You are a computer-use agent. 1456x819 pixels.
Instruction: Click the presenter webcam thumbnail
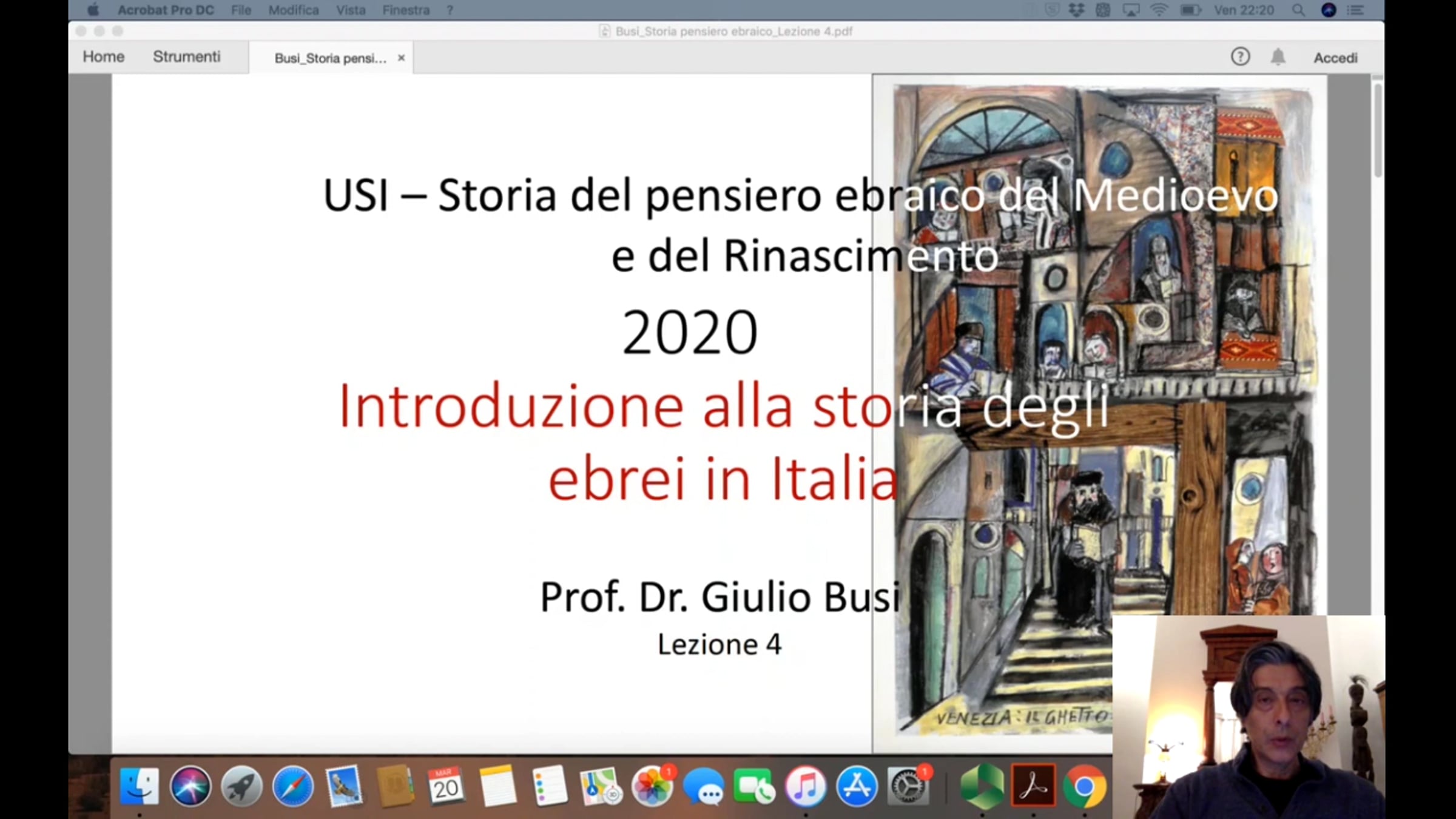coord(1249,717)
